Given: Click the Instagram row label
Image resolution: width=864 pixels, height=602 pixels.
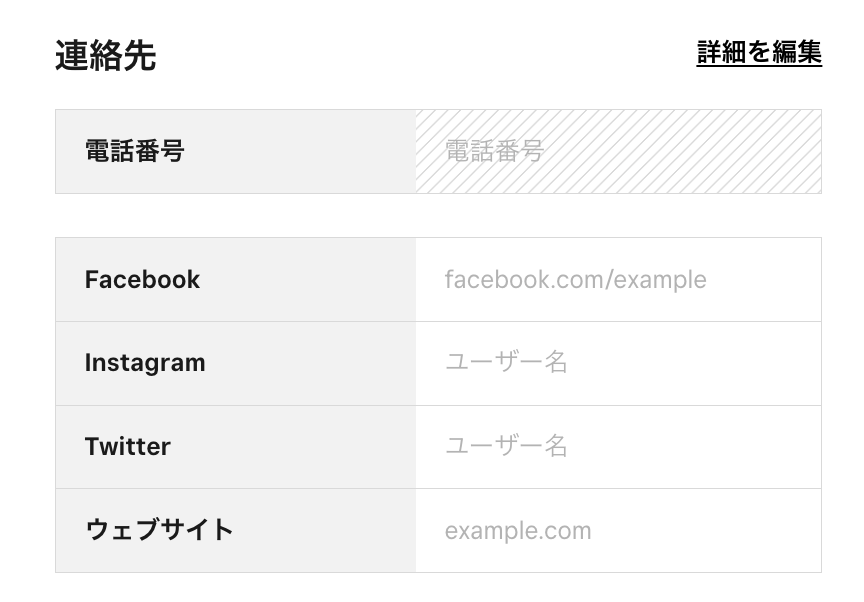Looking at the screenshot, I should tap(145, 363).
